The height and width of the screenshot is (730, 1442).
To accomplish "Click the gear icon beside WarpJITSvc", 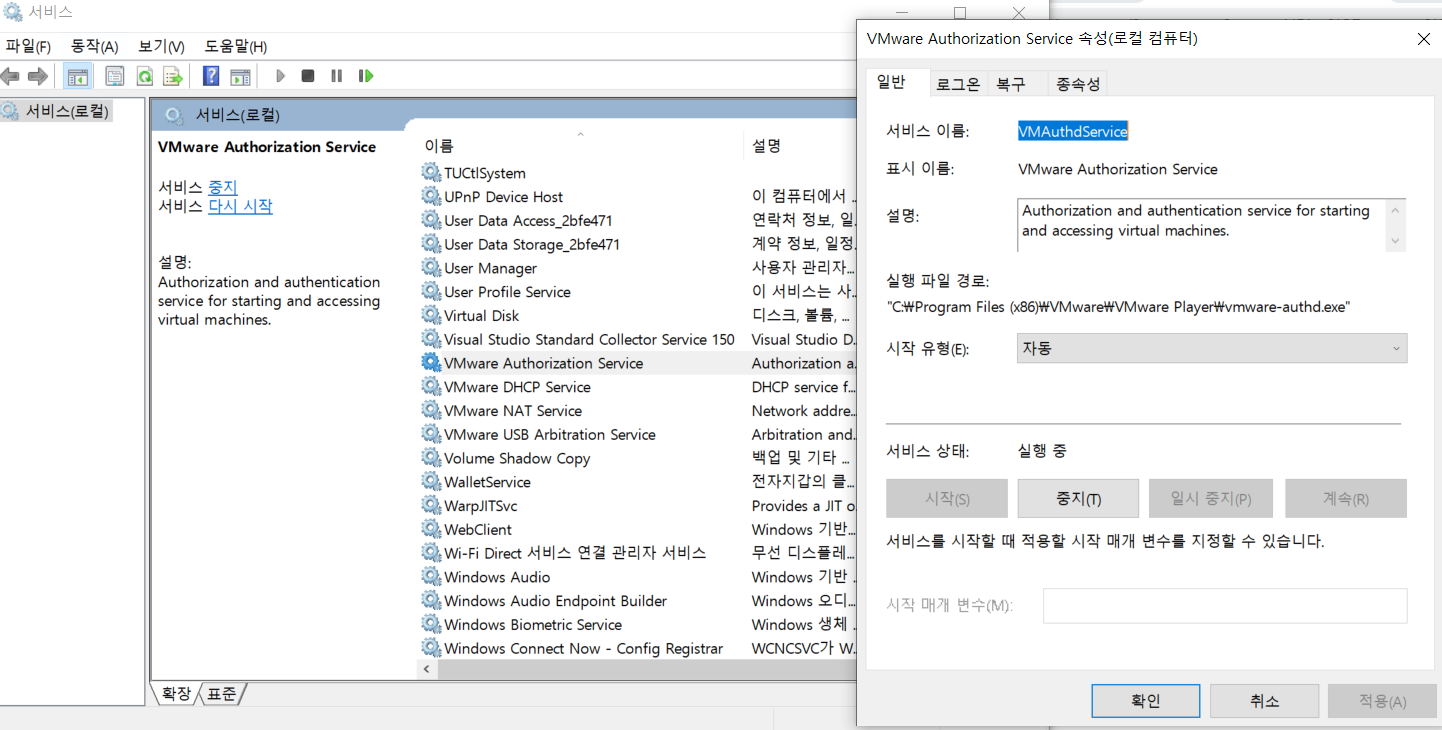I will [431, 505].
